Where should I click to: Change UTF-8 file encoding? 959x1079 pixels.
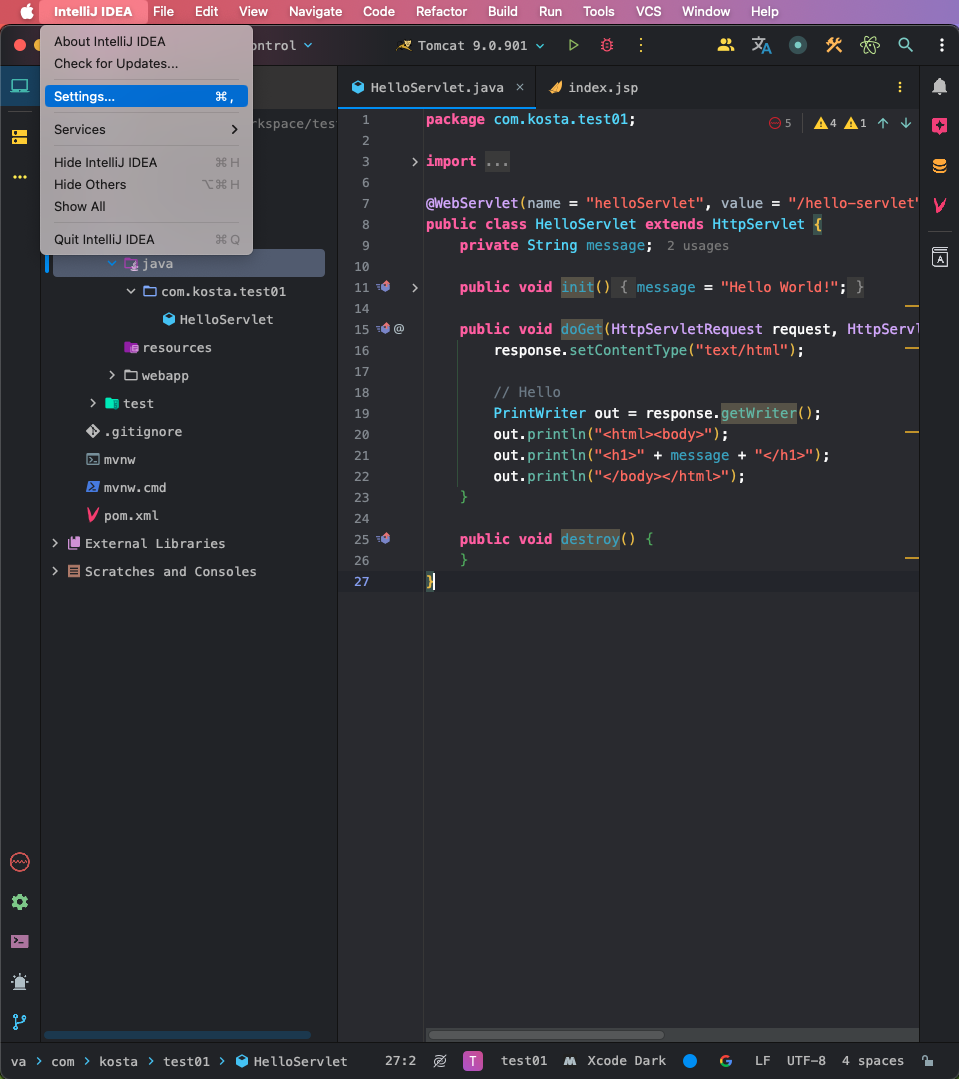point(806,1061)
